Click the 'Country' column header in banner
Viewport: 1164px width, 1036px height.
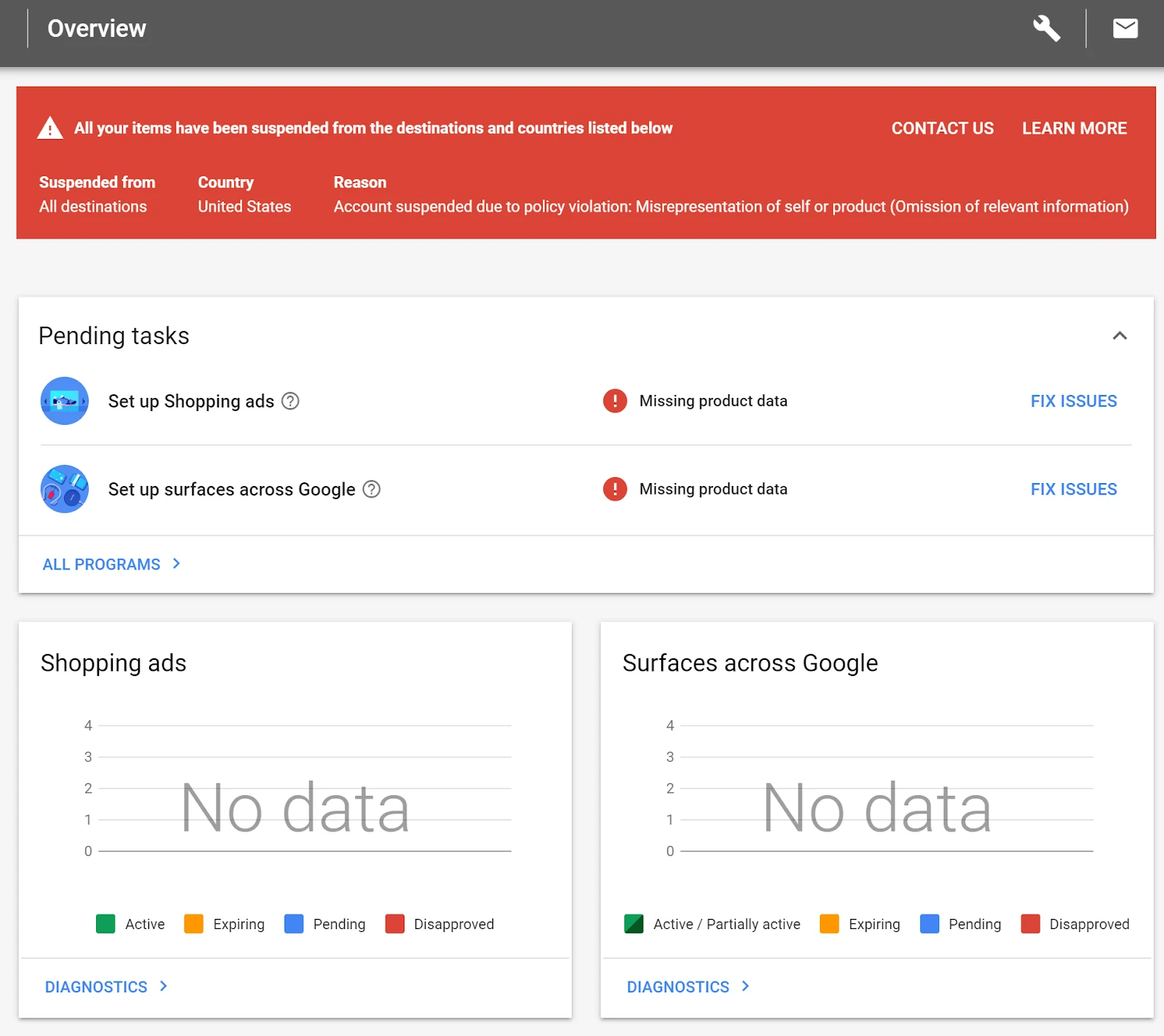click(226, 182)
